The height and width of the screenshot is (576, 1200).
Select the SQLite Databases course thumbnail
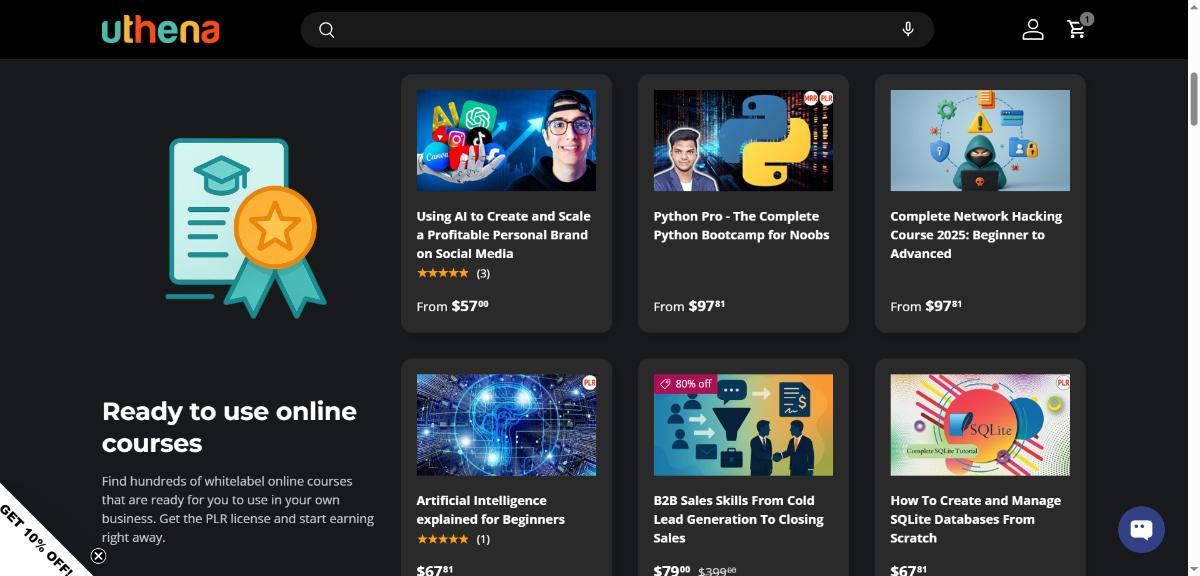[979, 425]
